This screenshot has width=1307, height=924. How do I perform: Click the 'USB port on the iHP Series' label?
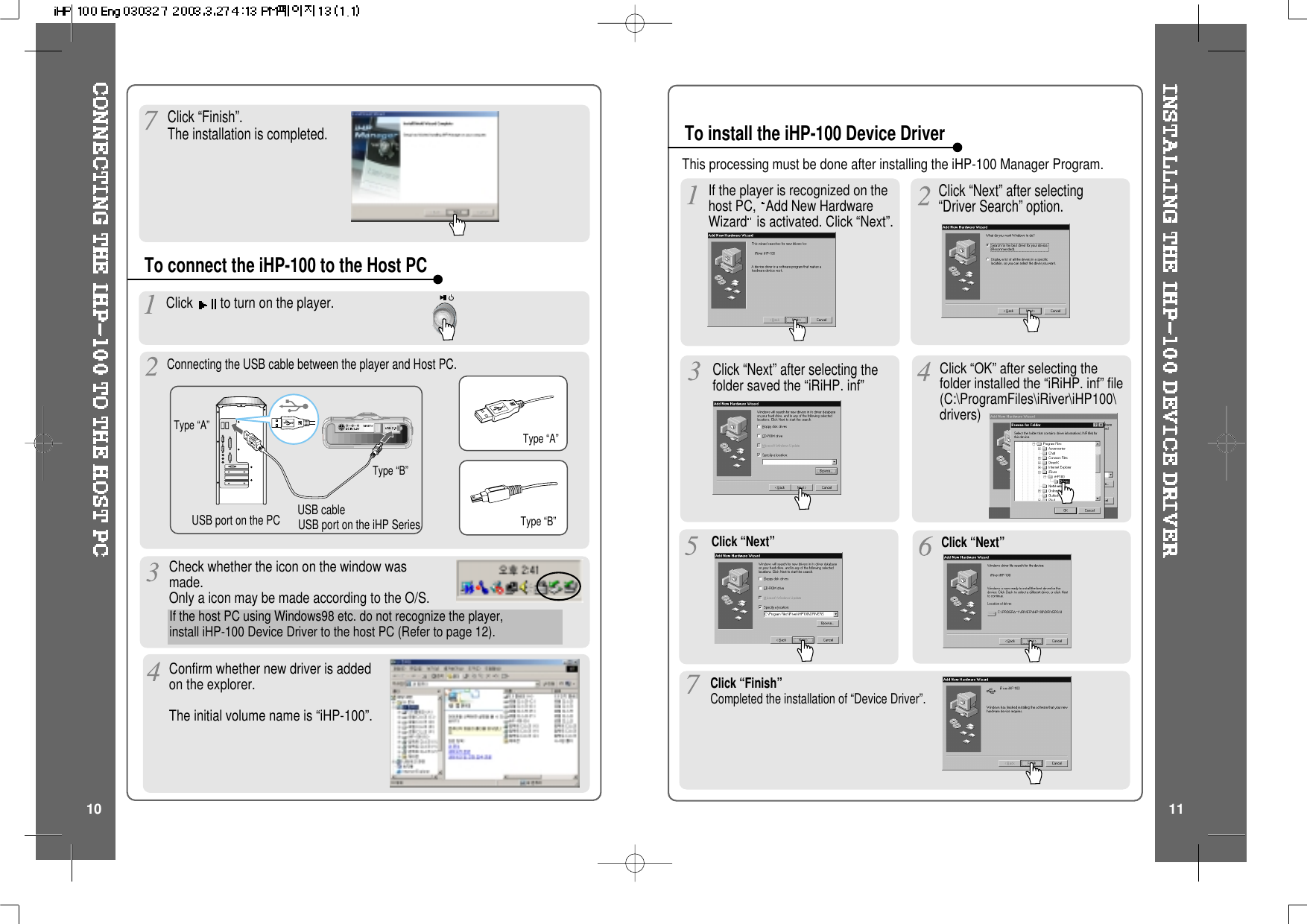coord(359,525)
